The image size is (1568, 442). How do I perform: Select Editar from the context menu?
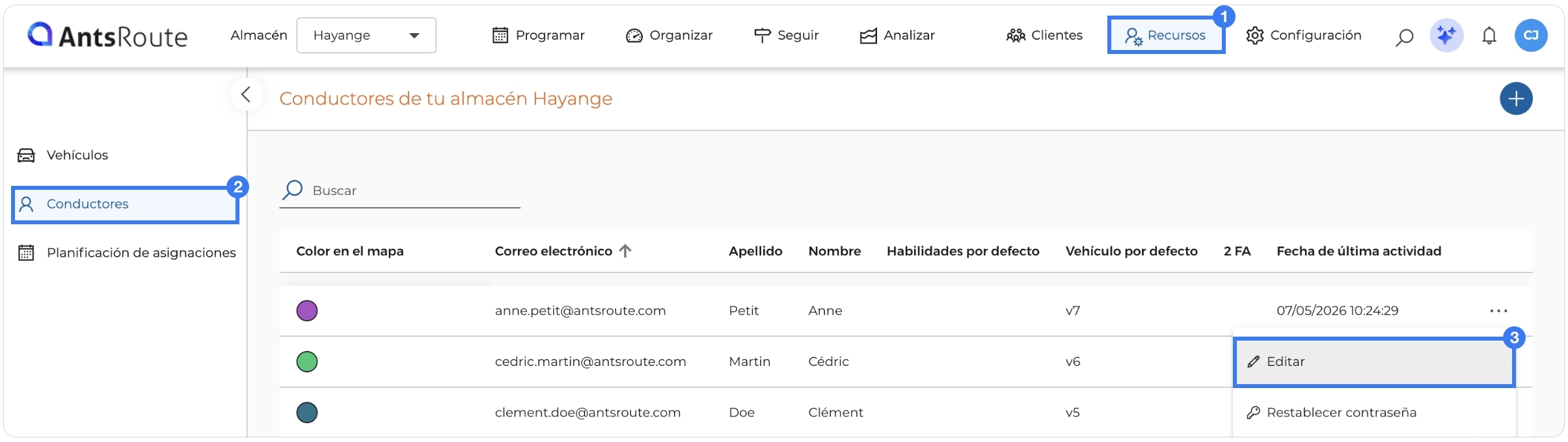coord(1374,362)
